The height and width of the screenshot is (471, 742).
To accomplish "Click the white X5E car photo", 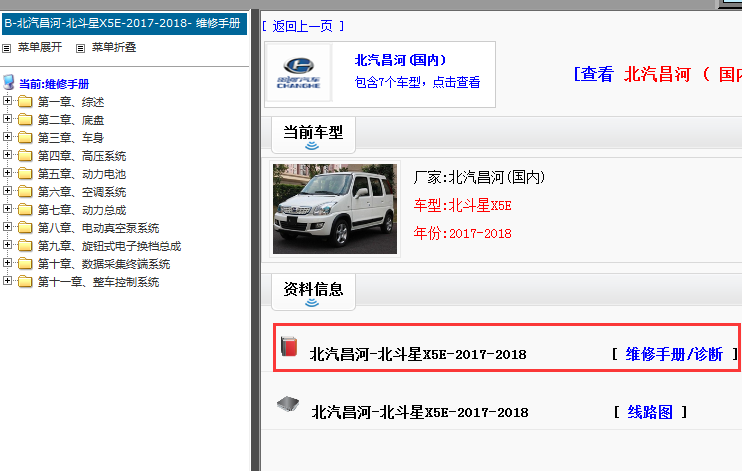I will click(x=335, y=209).
